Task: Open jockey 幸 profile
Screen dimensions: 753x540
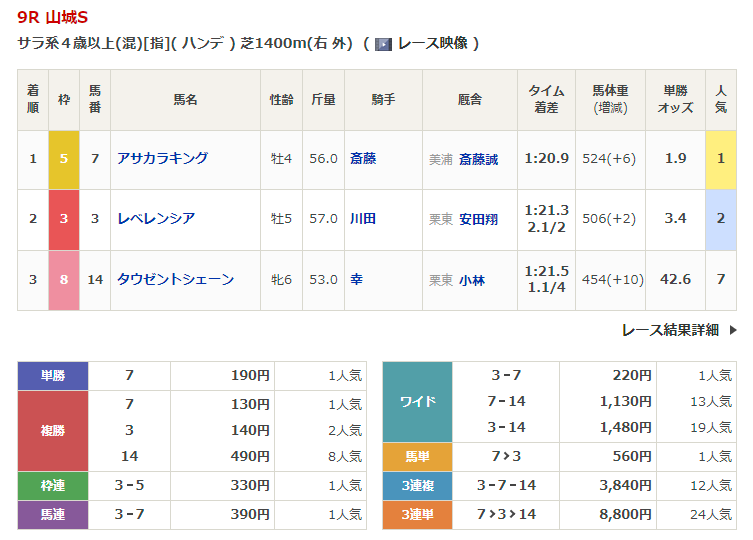Action: pyautogui.click(x=356, y=279)
